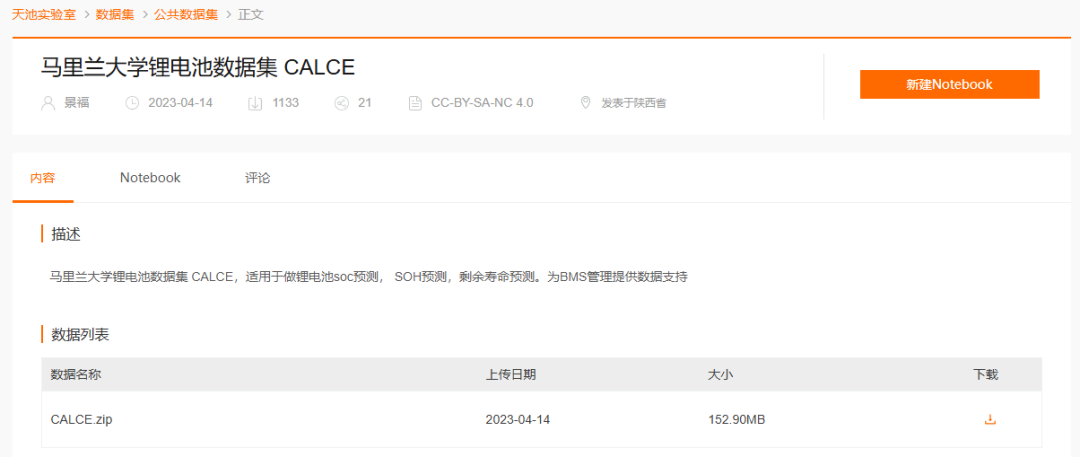Switch to the Notebook tab
The image size is (1080, 457).
(x=150, y=178)
